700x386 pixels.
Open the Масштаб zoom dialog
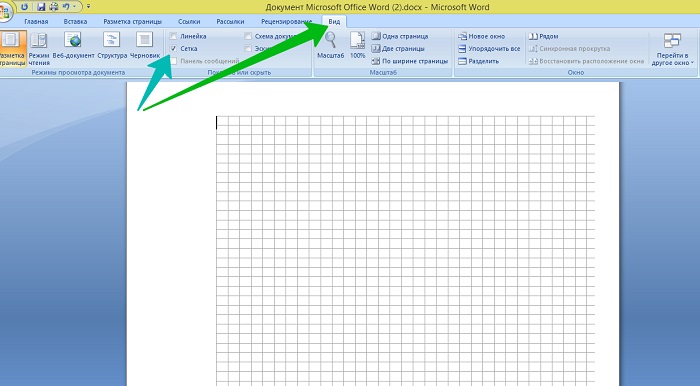331,46
